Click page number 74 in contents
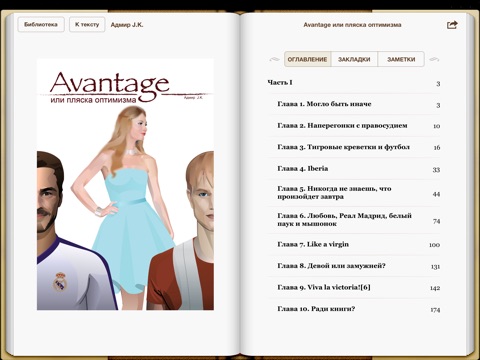Image resolution: width=480 pixels, height=360 pixels. click(x=437, y=221)
